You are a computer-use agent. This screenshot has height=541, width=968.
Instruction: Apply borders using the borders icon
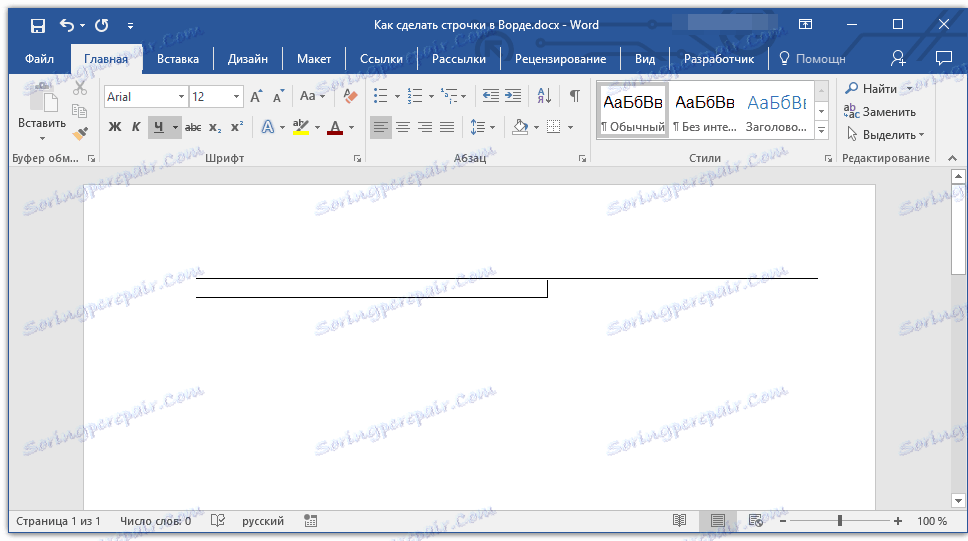click(x=554, y=127)
